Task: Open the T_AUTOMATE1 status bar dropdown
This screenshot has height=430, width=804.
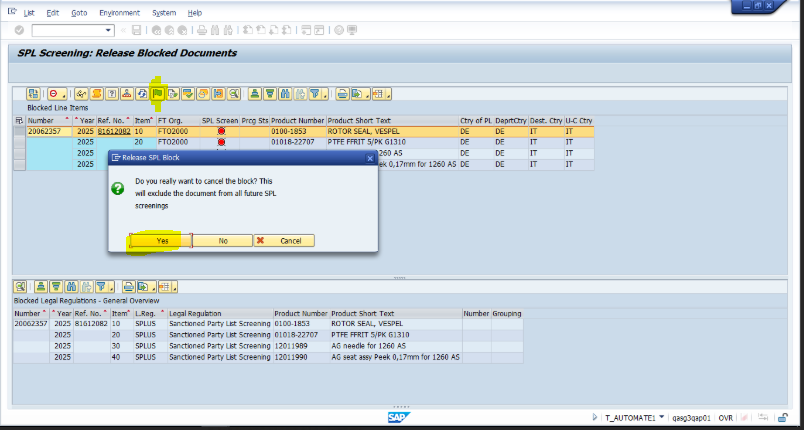Action: point(661,417)
